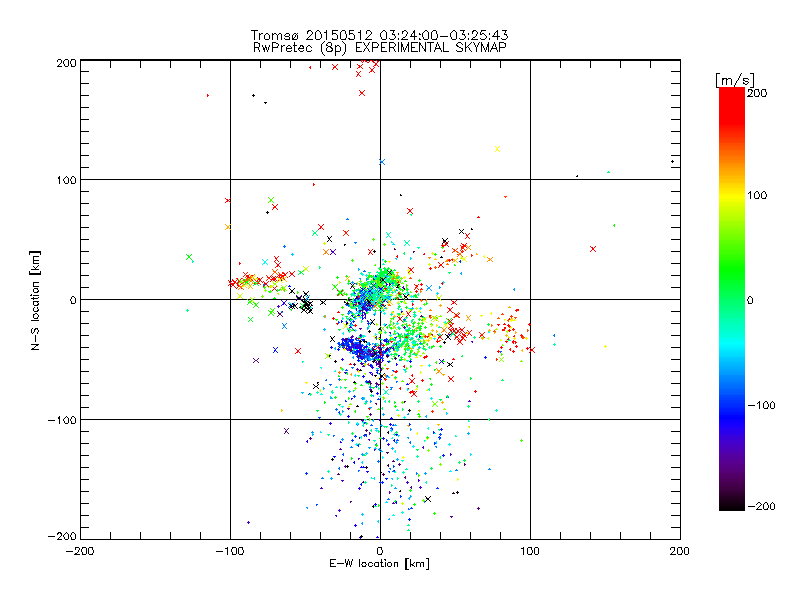This screenshot has width=800, height=600.
Task: Click the "N-S location [km]" axis label
Action: [35, 300]
